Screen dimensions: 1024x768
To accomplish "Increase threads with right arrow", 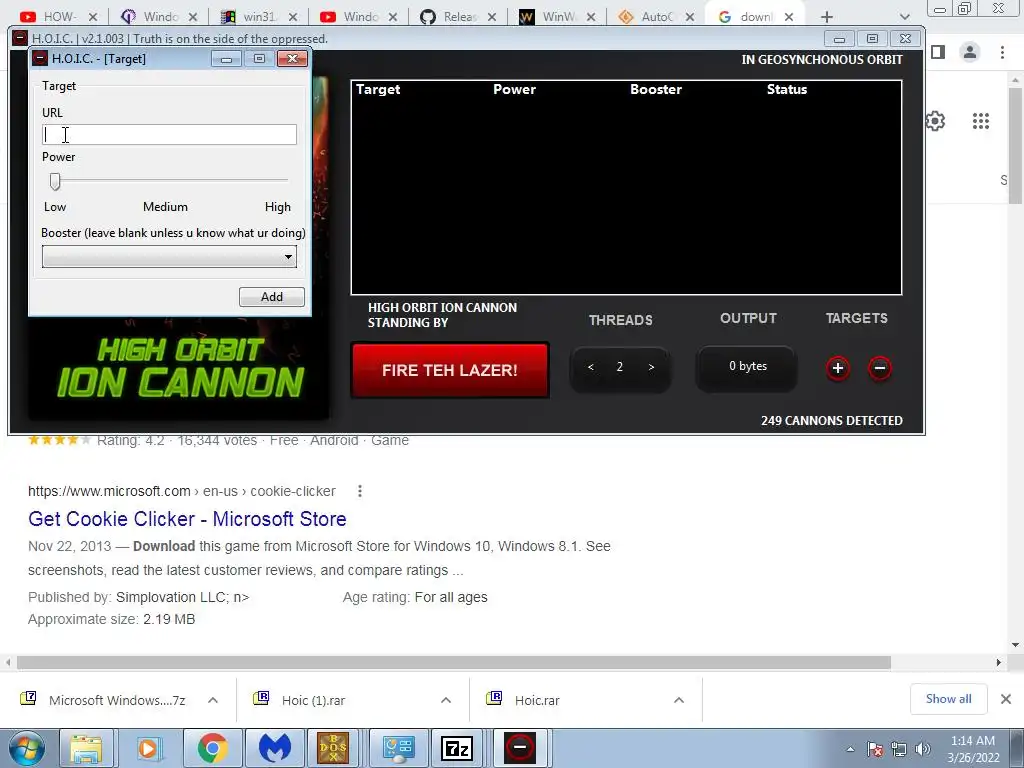I will click(651, 367).
